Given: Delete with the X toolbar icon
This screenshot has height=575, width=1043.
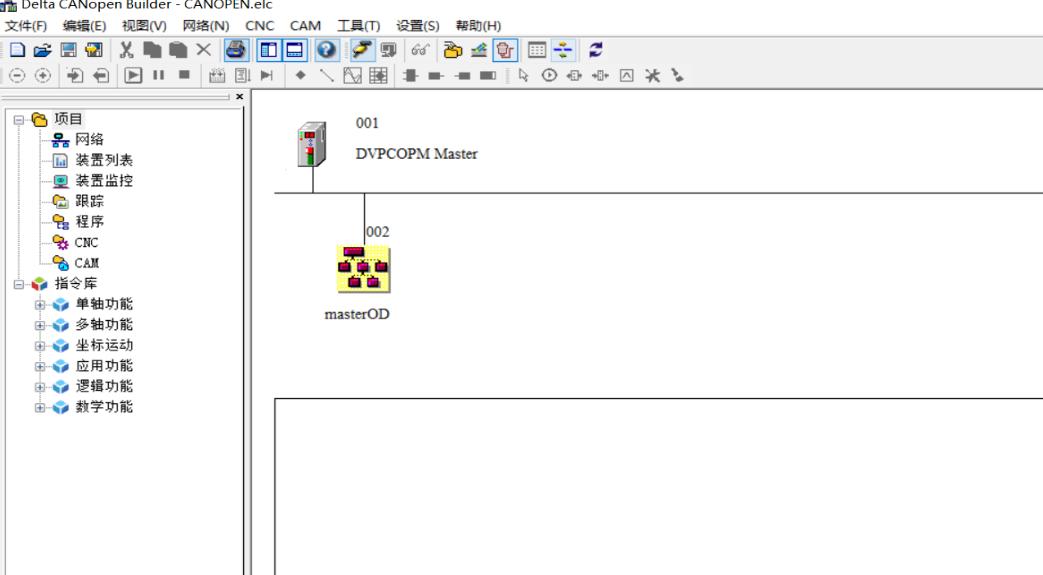Looking at the screenshot, I should tap(204, 50).
